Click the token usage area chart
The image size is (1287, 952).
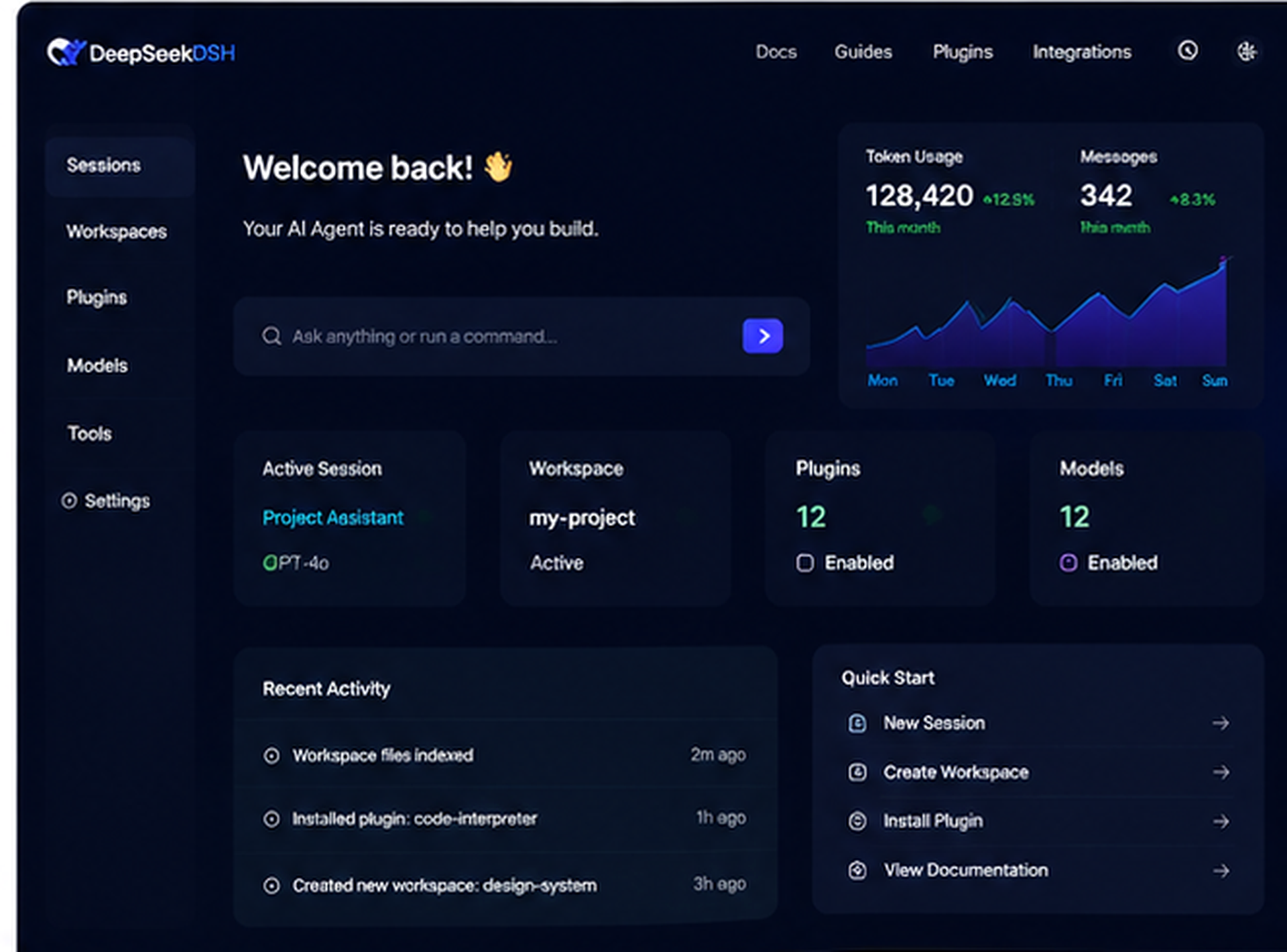[x=1047, y=315]
